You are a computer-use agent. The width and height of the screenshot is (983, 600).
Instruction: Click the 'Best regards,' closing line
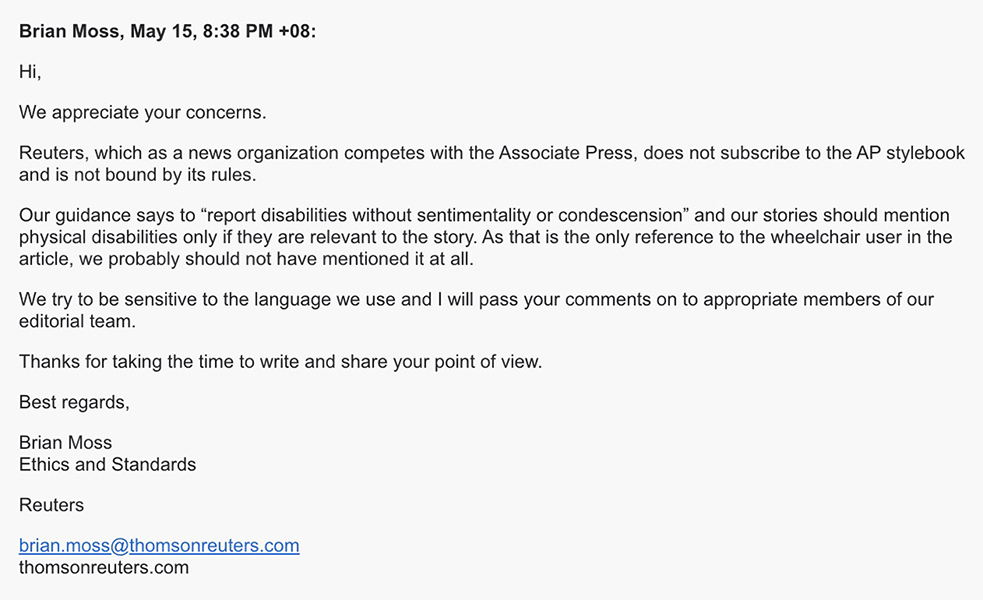pyautogui.click(x=74, y=403)
